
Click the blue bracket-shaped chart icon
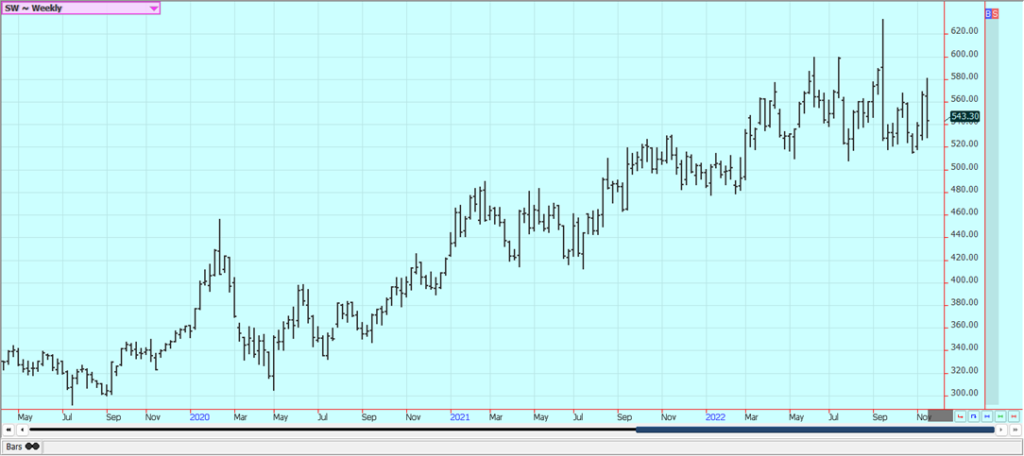pos(974,417)
